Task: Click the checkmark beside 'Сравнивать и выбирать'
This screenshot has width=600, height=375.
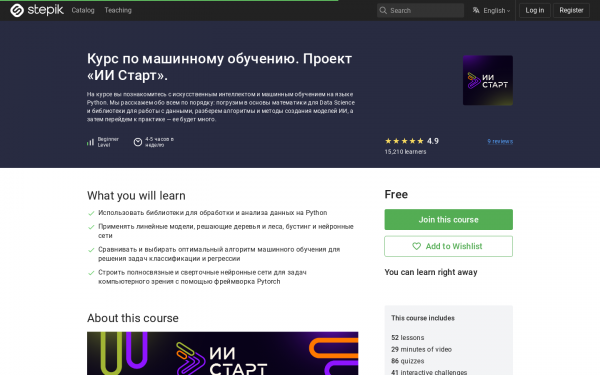Action: tap(91, 250)
